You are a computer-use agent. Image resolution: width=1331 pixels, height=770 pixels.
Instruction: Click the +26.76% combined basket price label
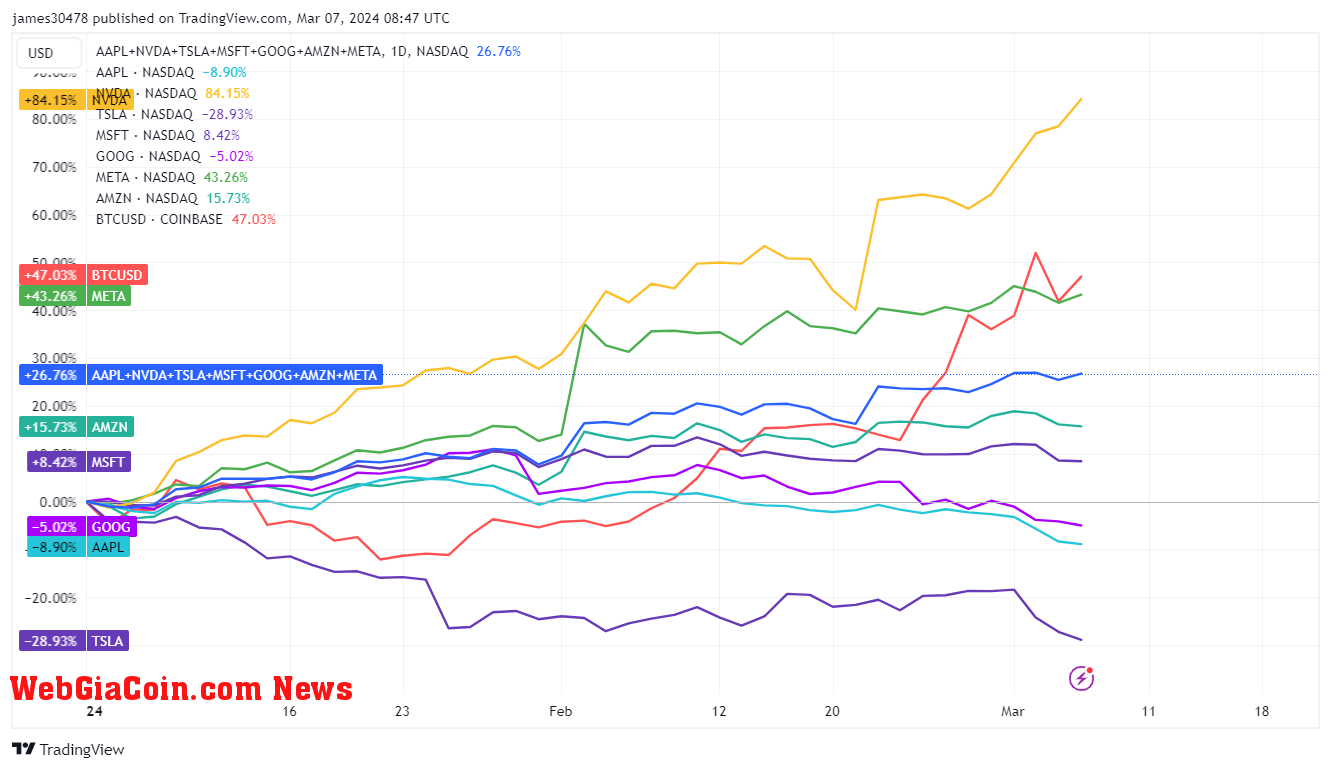point(201,375)
